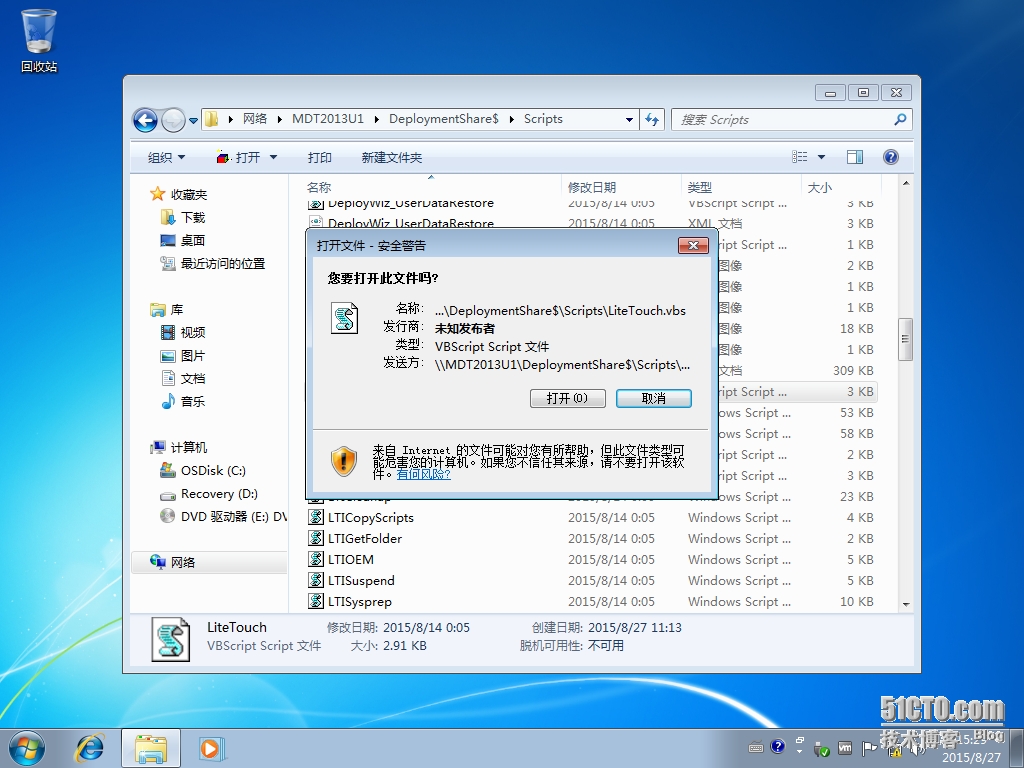Sort by 大小 column header

point(842,187)
